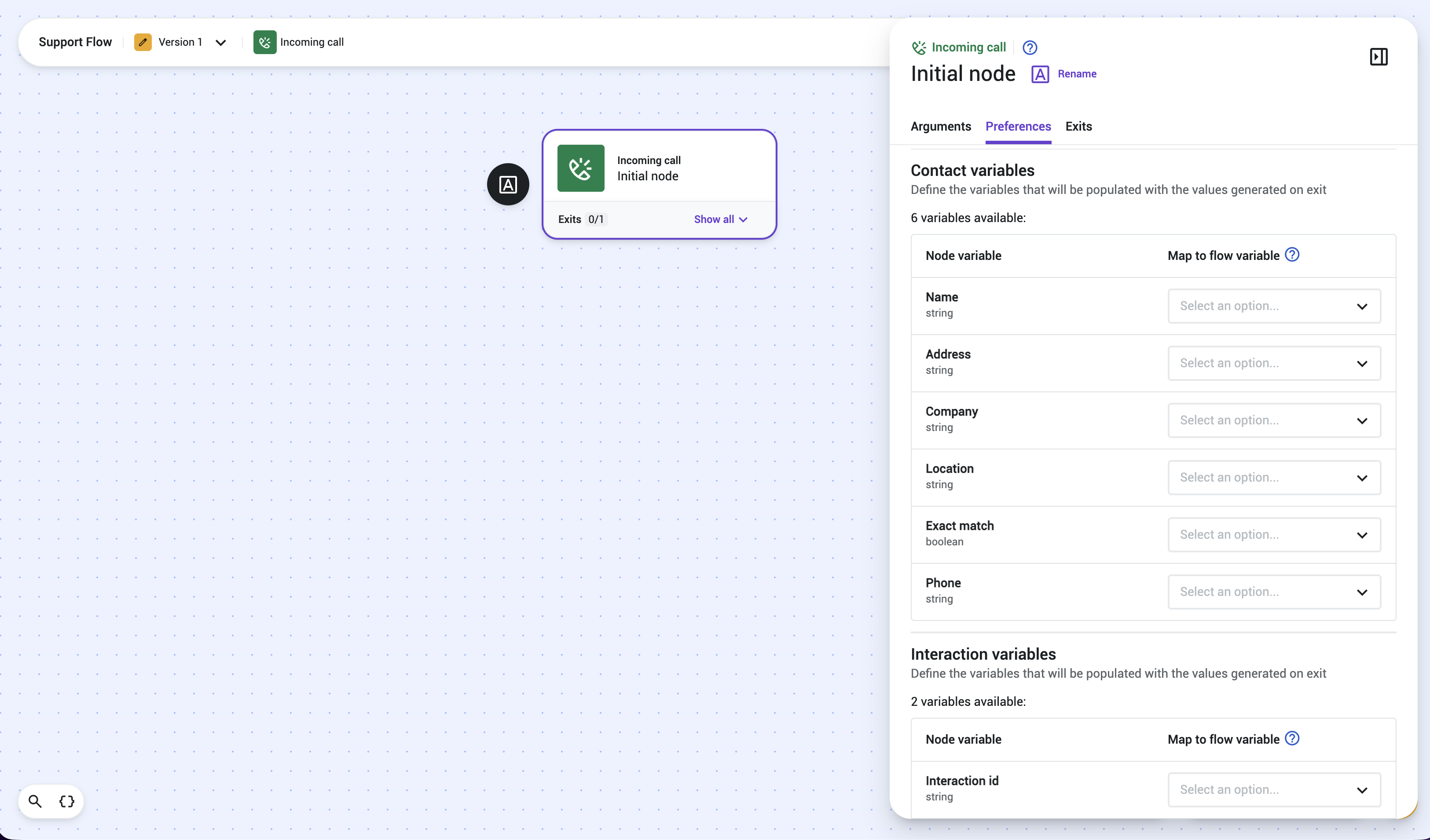Click the search magnifier icon on canvas
This screenshot has width=1430, height=840.
[35, 801]
